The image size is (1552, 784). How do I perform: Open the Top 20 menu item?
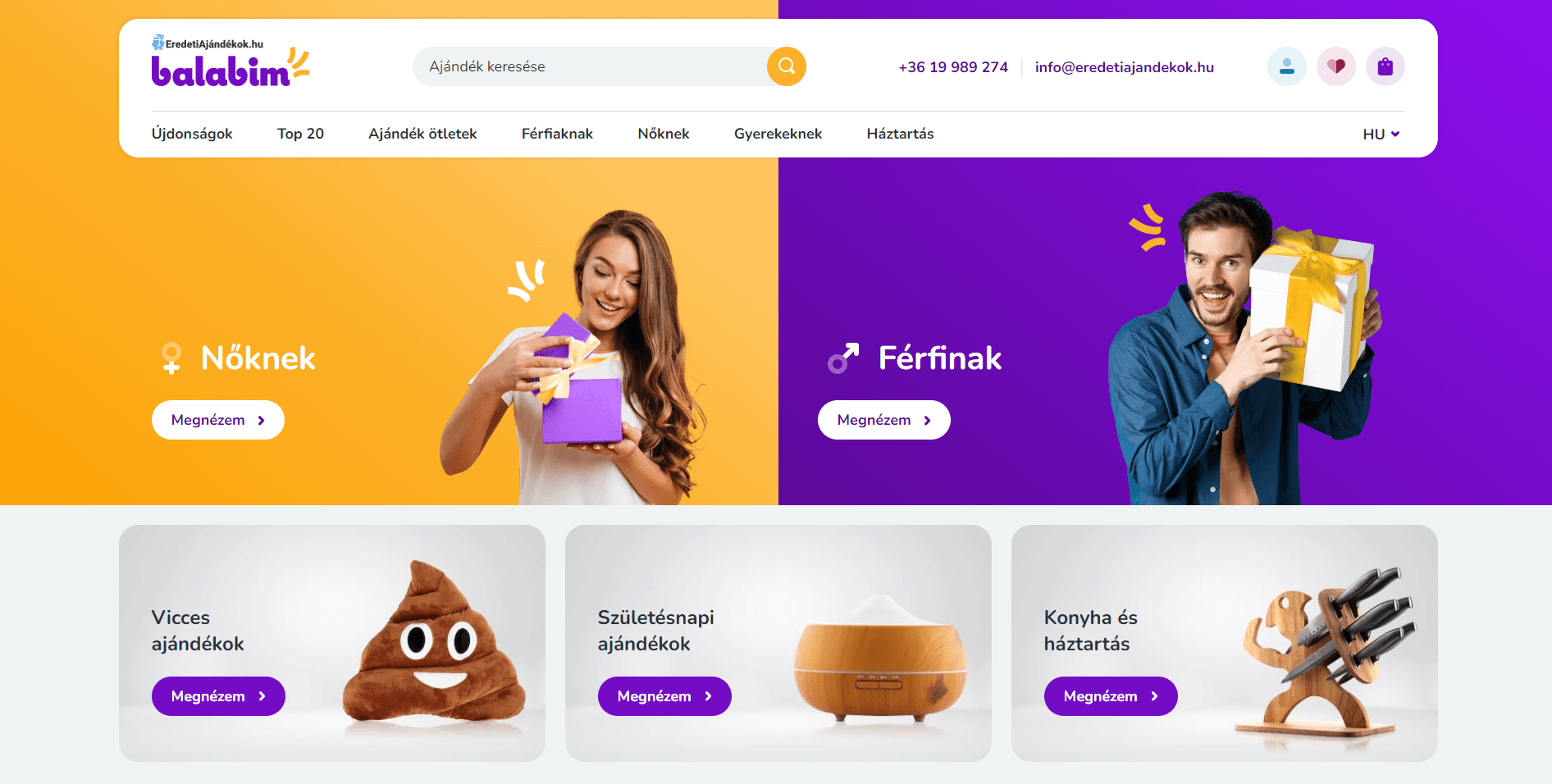point(300,134)
